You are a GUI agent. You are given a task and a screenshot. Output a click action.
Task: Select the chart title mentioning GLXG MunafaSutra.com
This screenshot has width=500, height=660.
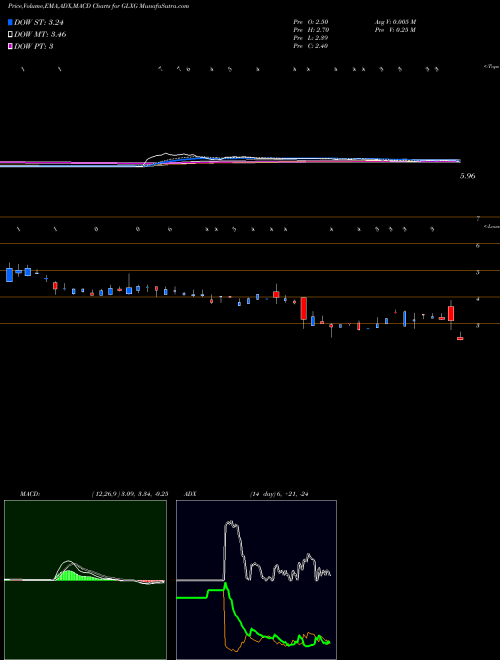[x=98, y=6]
